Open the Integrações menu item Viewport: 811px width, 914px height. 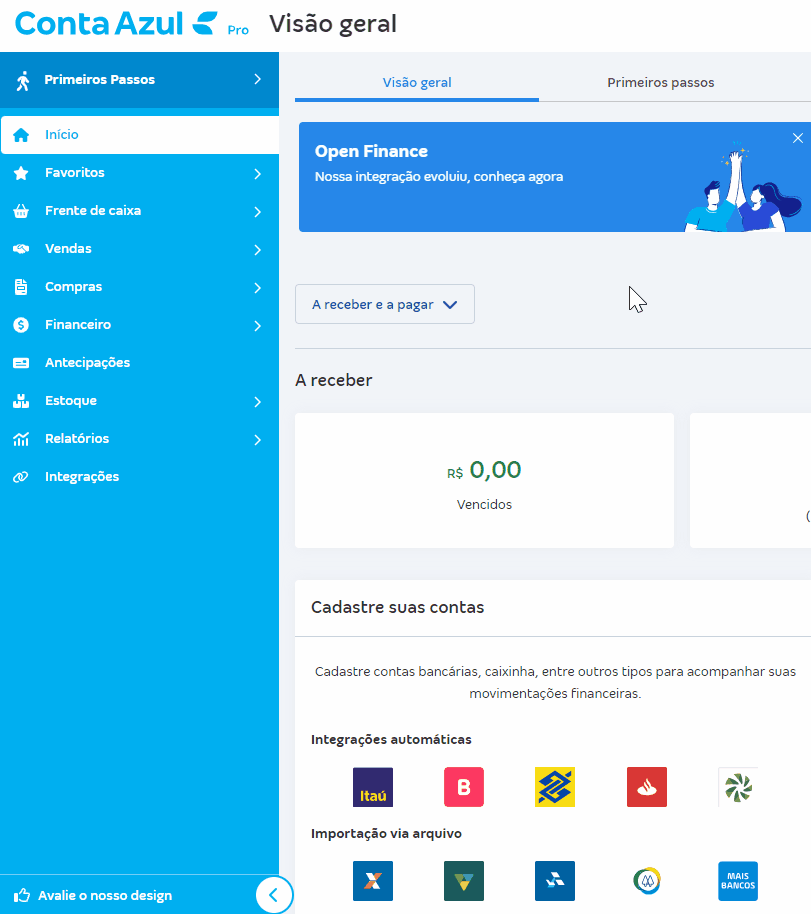(140, 477)
